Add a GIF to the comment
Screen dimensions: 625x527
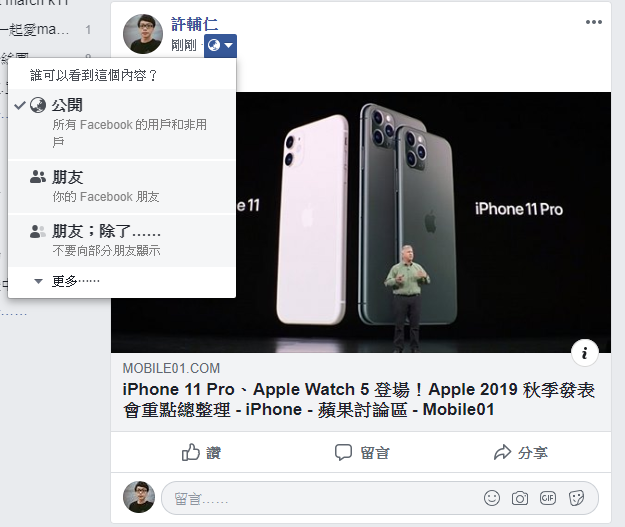pos(548,498)
